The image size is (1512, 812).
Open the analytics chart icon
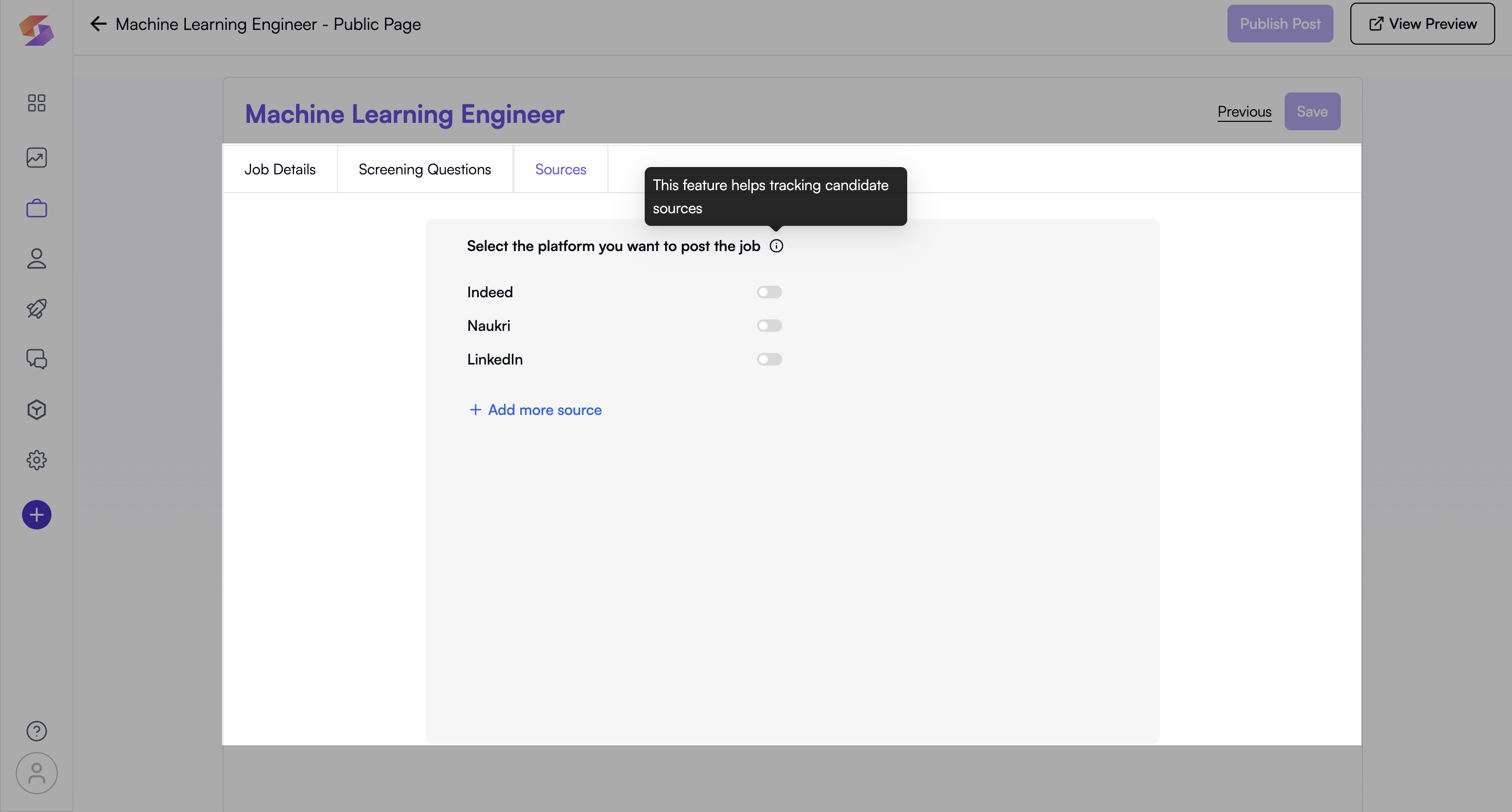36,158
